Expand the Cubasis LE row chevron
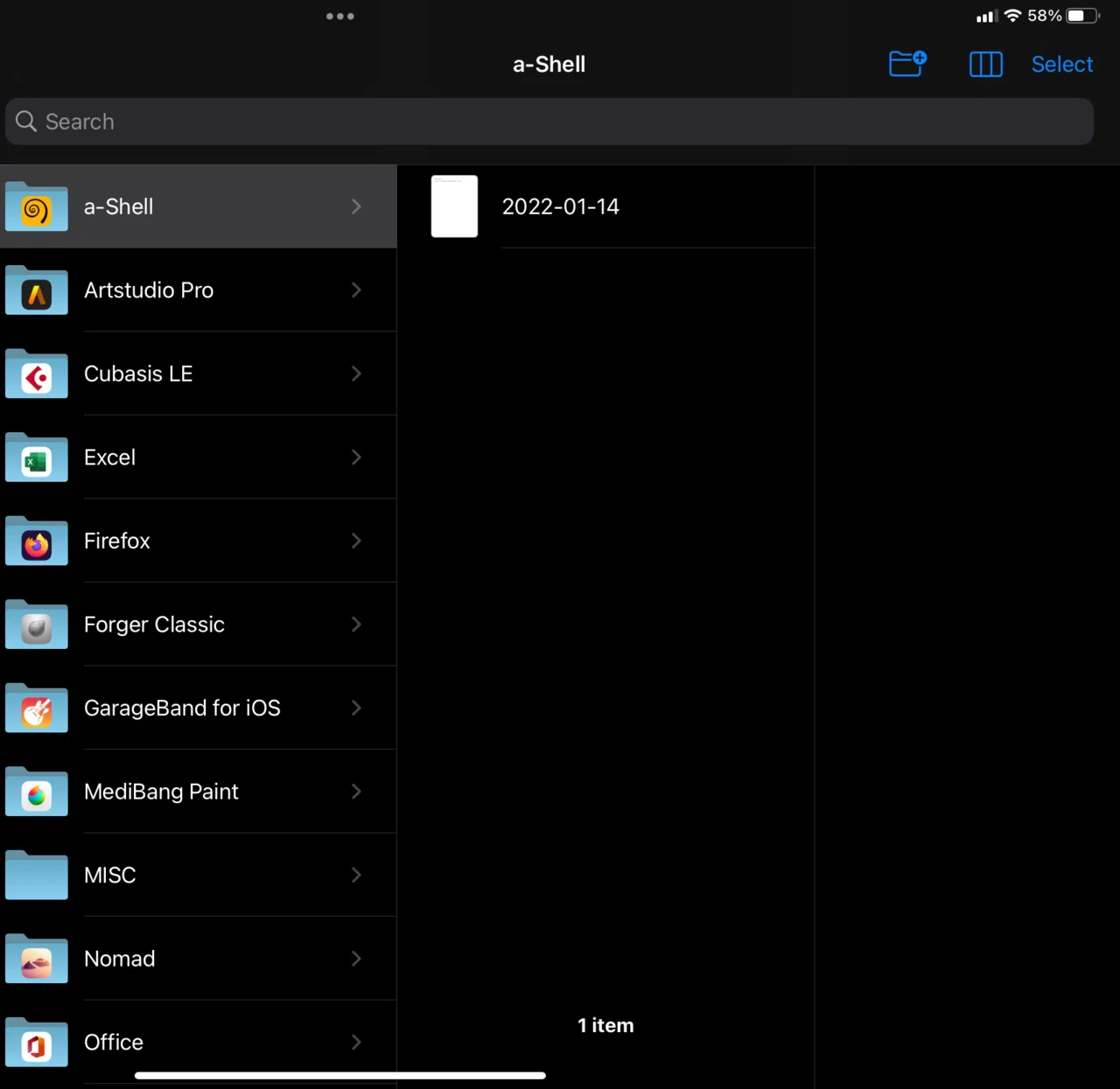Screen dimensions: 1120x1089 pyautogui.click(x=356, y=373)
